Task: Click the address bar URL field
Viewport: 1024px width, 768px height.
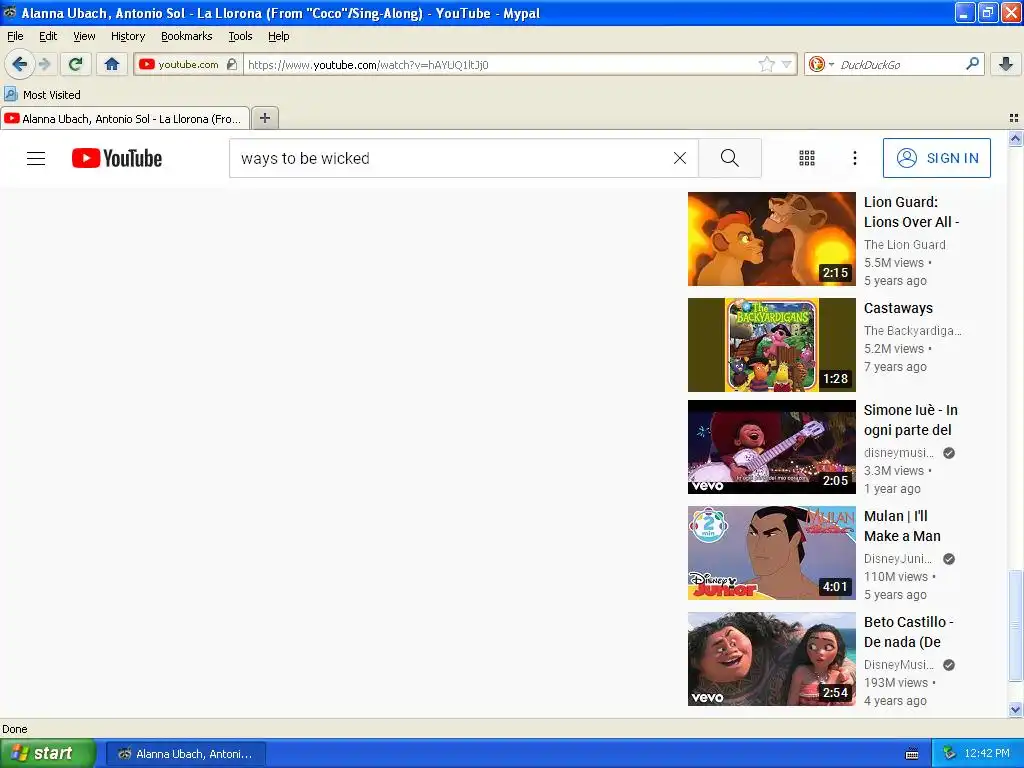Action: [x=500, y=64]
